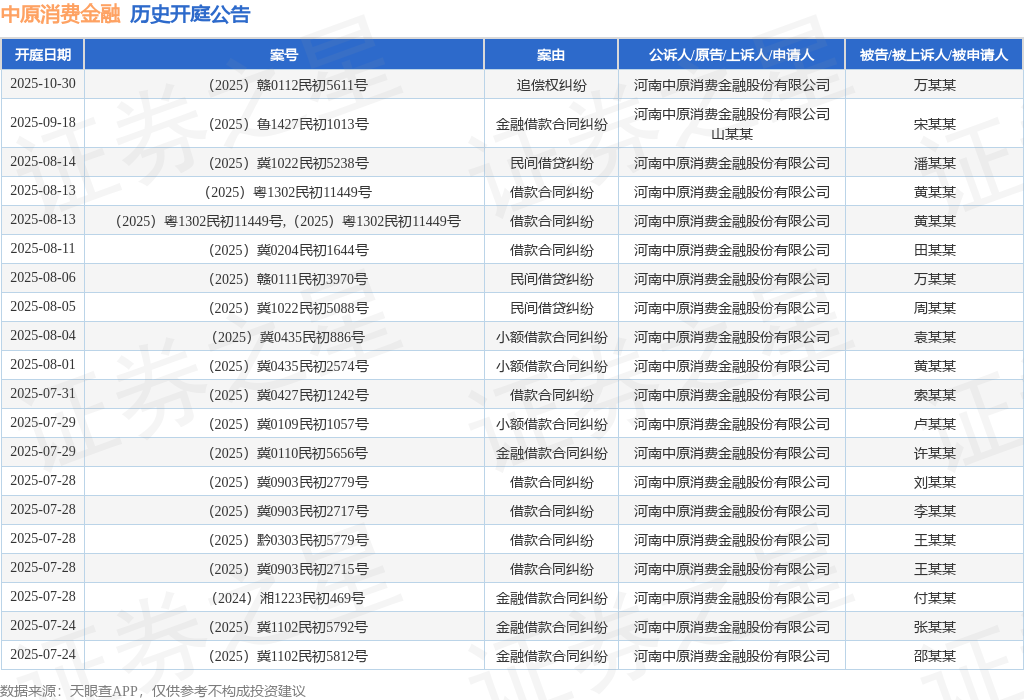Click the 中原消费金融 title text
This screenshot has width=1024, height=700.
coord(61,14)
